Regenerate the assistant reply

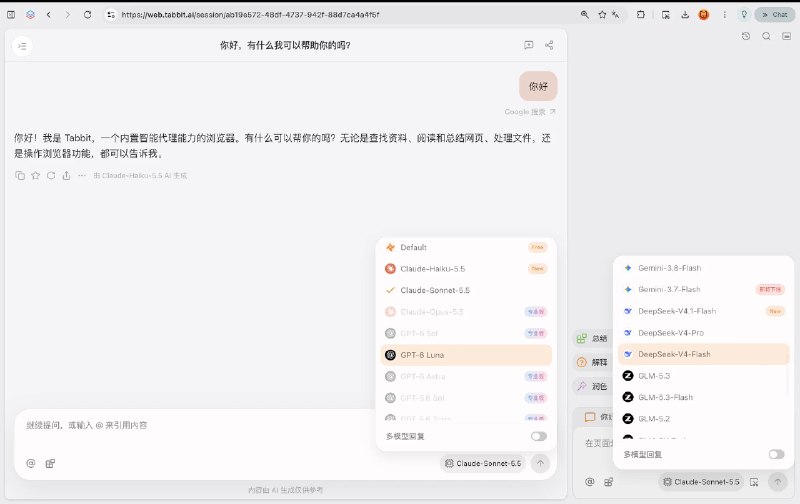[51, 175]
